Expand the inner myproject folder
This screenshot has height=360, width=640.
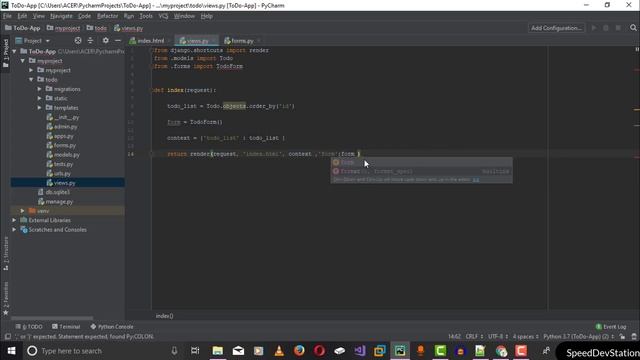31,70
